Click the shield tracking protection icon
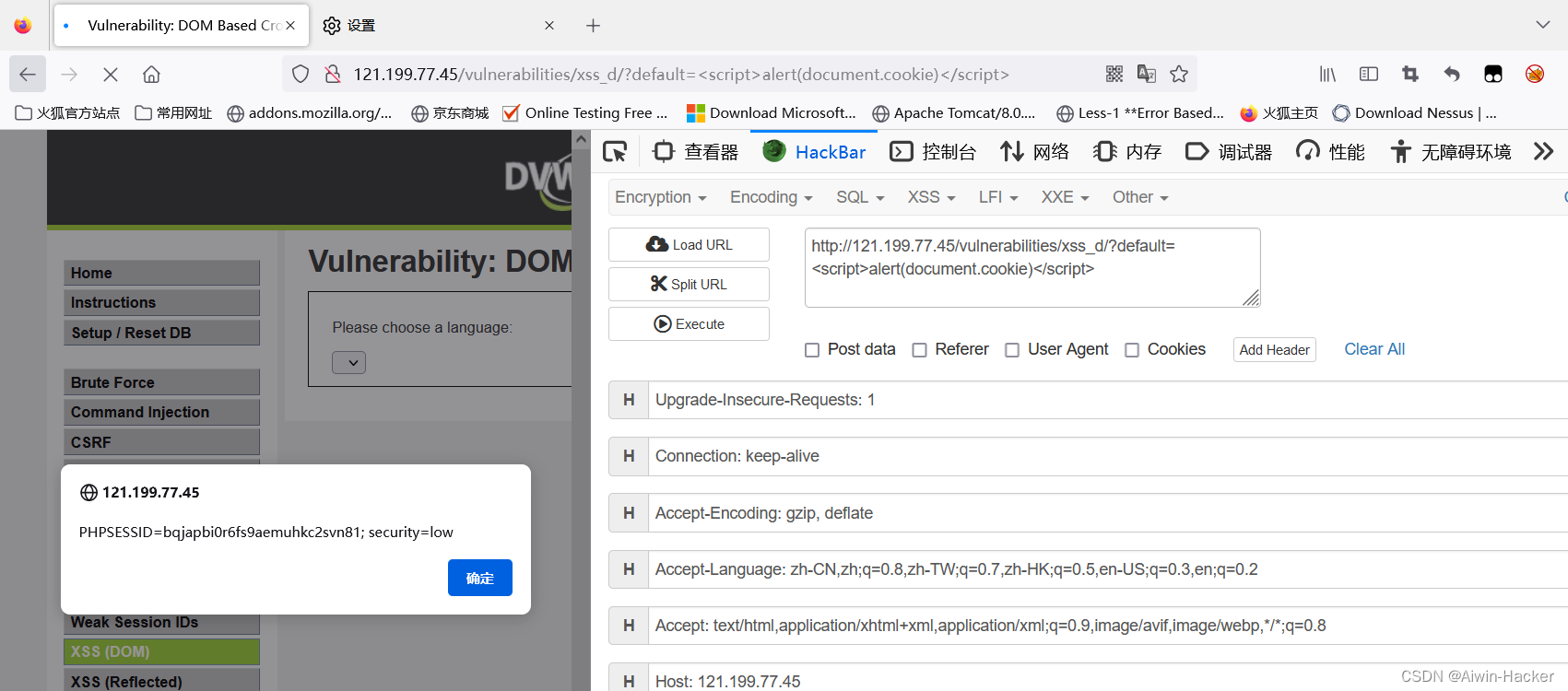Viewport: 1568px width, 691px height. tap(301, 75)
